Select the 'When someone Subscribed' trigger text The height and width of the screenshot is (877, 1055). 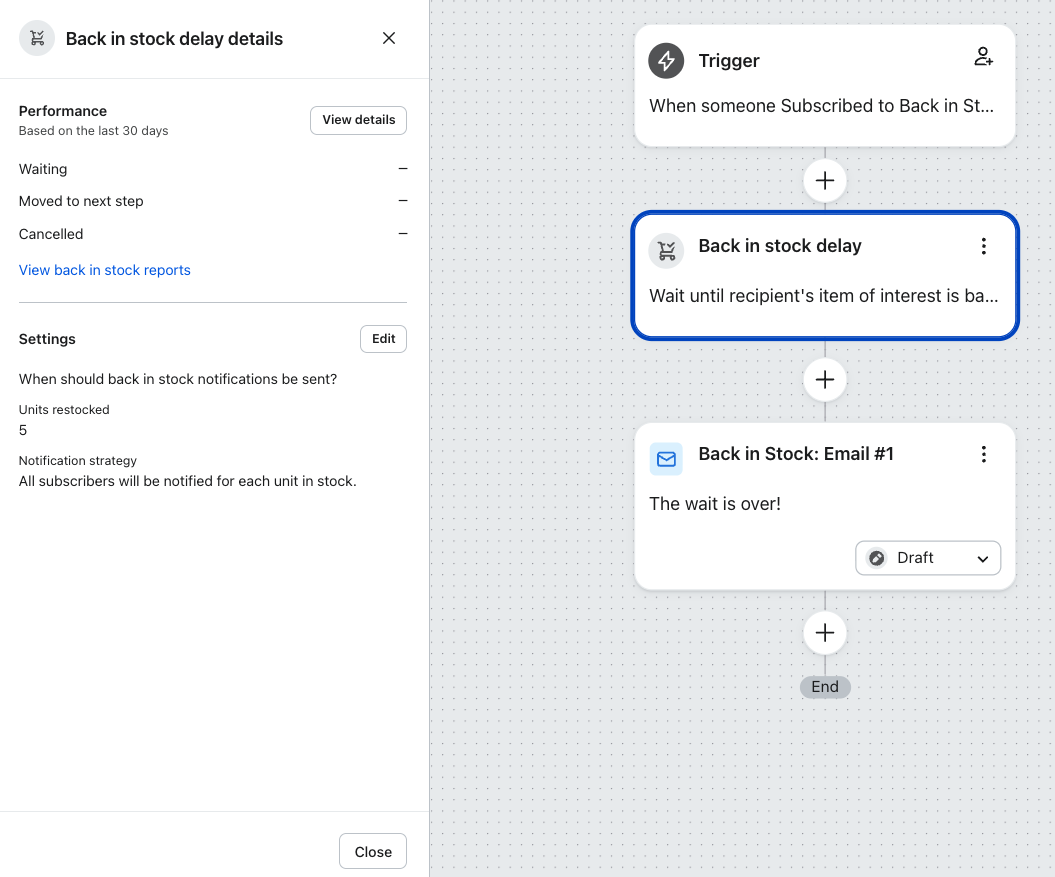[821, 106]
